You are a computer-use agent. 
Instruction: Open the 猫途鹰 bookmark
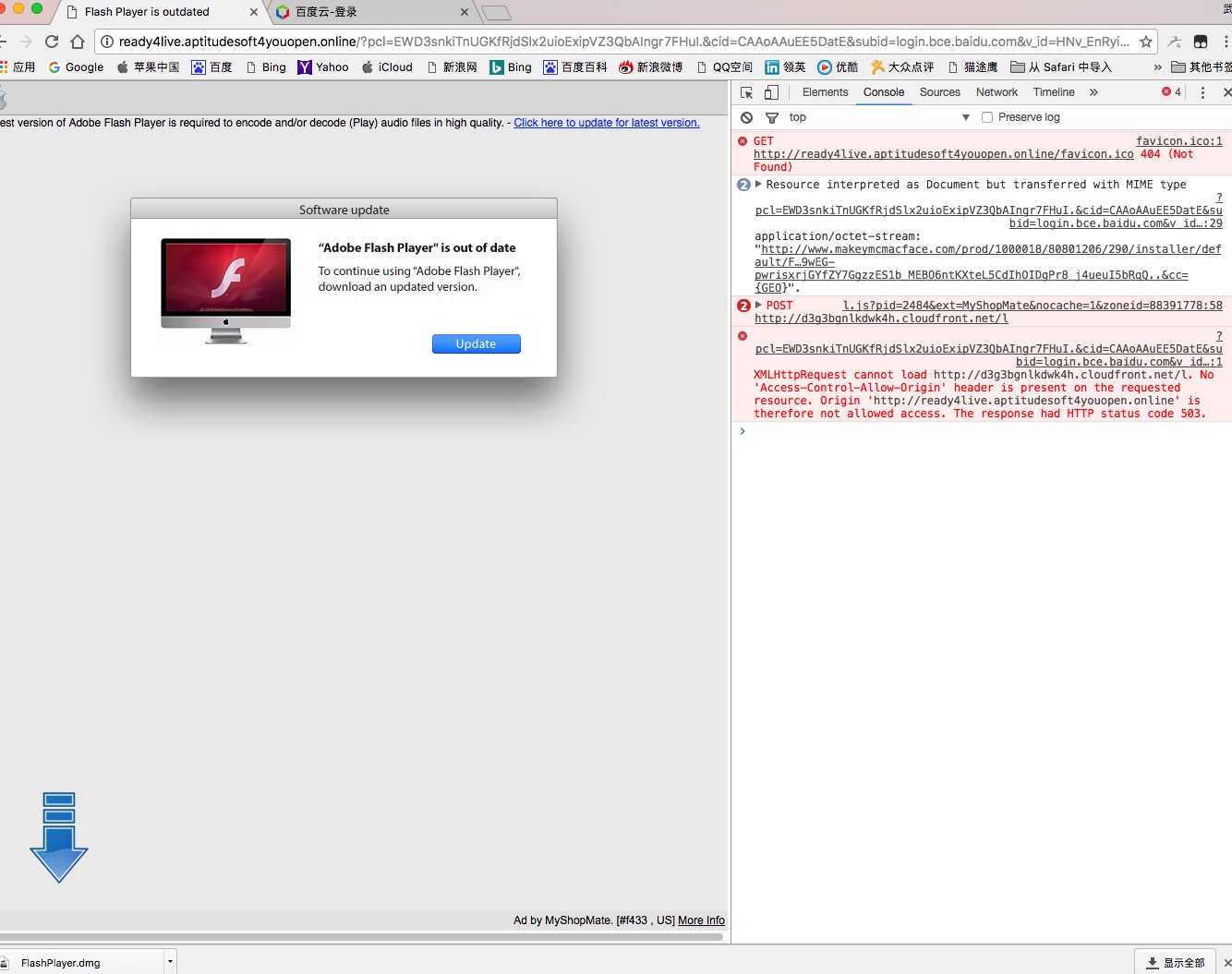972,67
